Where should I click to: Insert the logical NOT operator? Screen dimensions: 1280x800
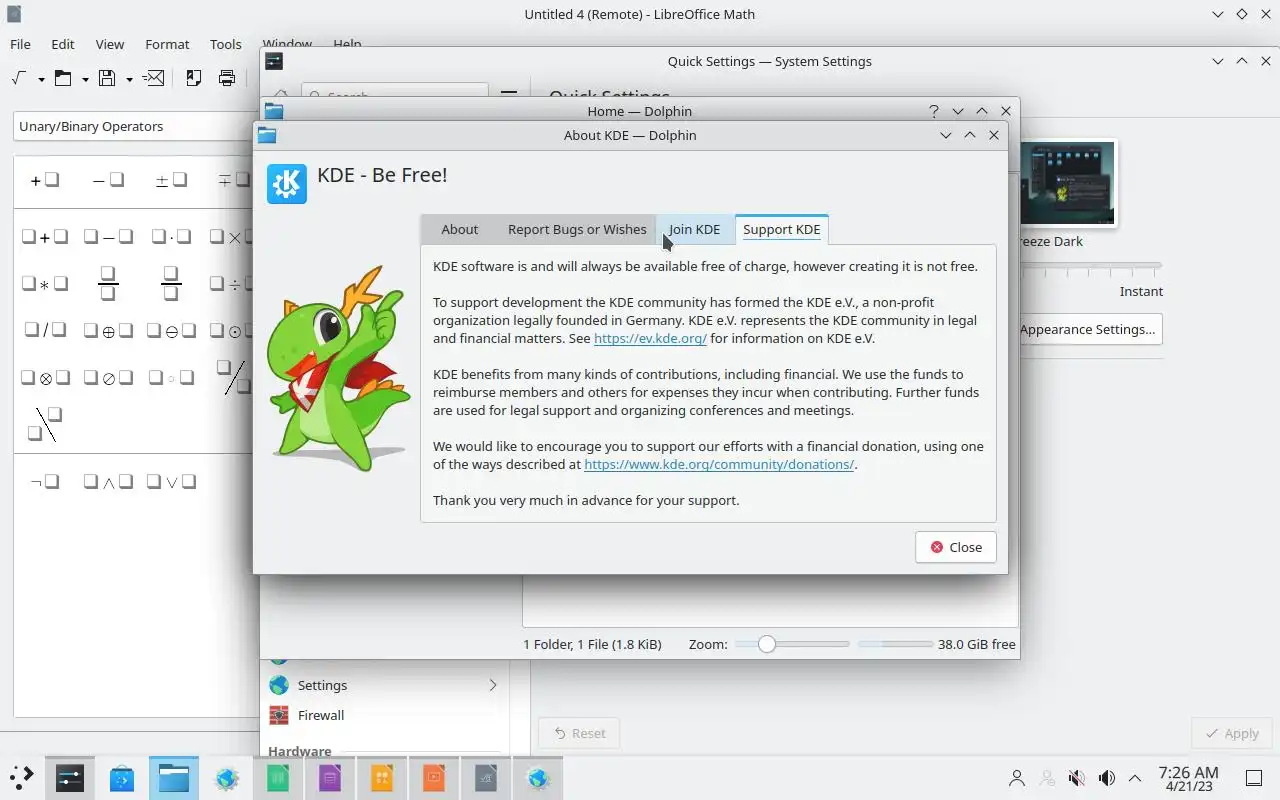click(45, 482)
